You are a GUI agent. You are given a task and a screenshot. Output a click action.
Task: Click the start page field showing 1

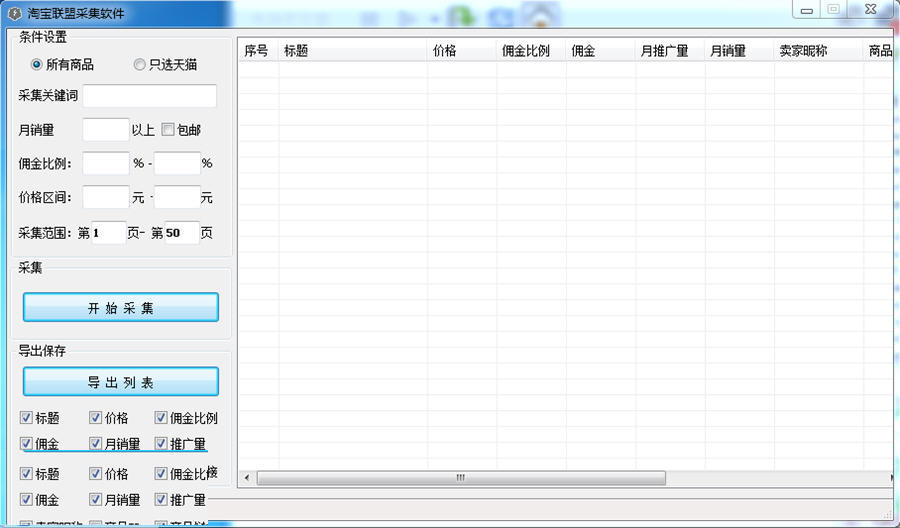108,233
